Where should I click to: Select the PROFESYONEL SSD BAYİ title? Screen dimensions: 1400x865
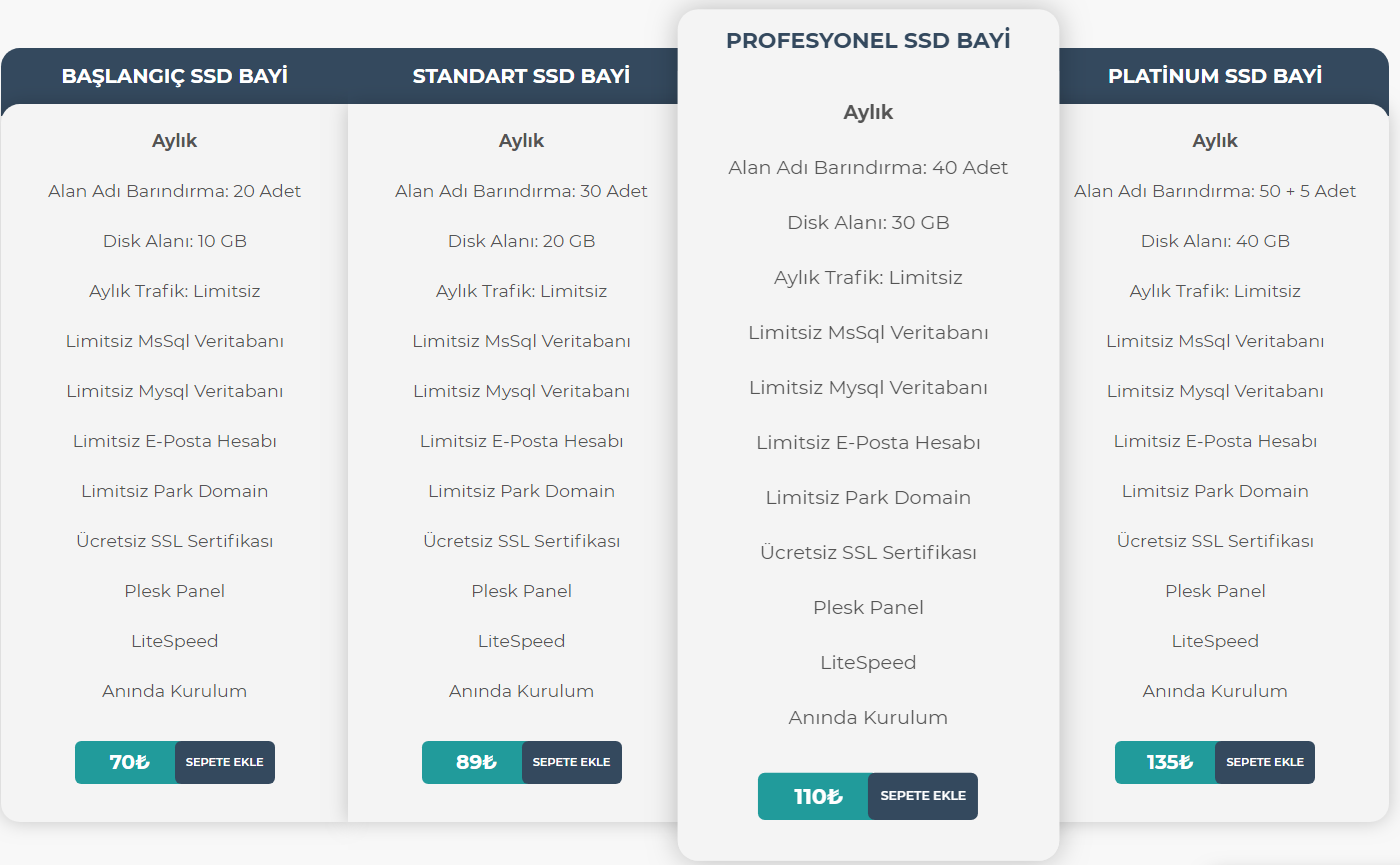(x=868, y=41)
